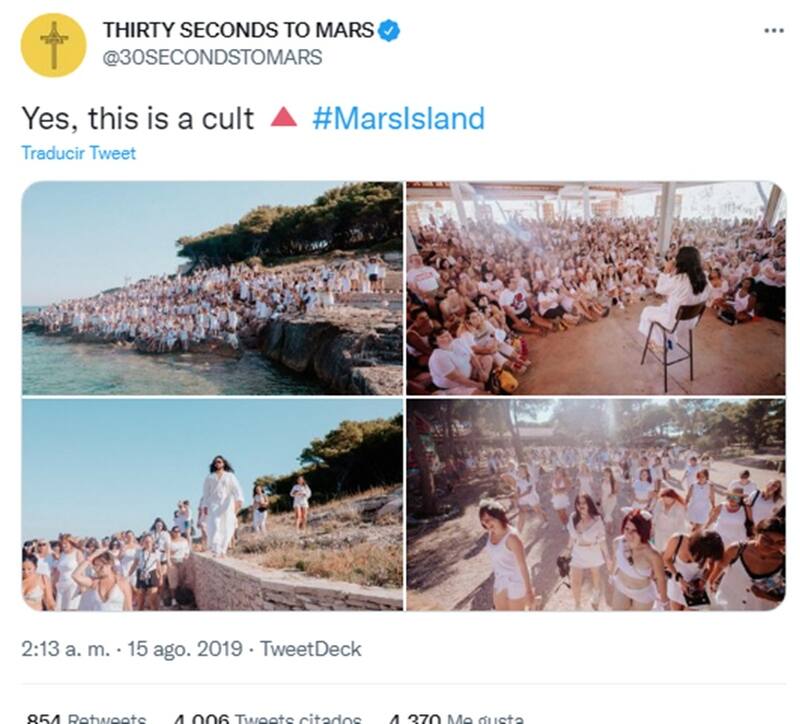800x724 pixels.
Task: Open the #MarsIsland hashtag
Action: [398, 118]
